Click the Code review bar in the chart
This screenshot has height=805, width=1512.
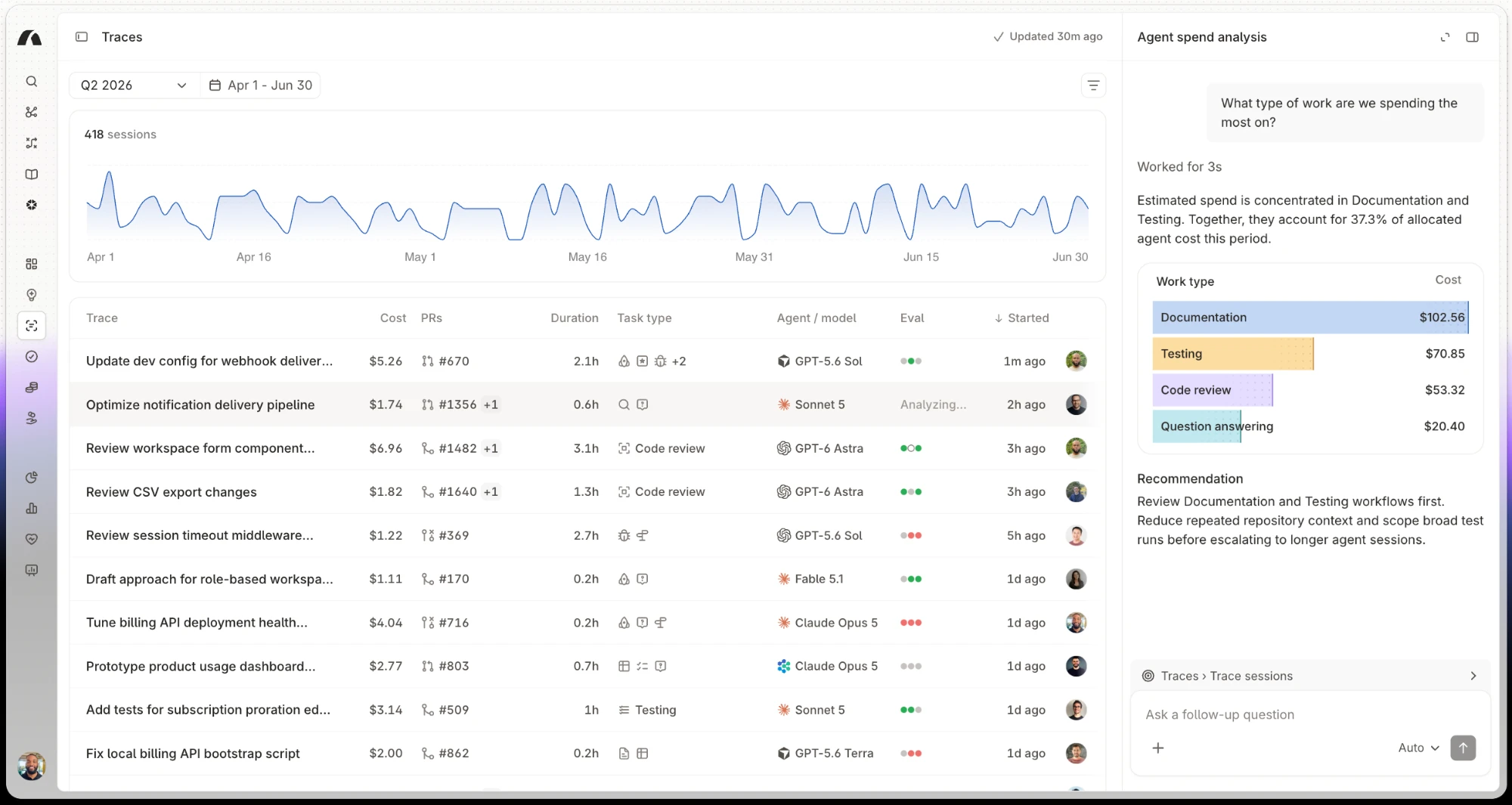click(x=1213, y=390)
